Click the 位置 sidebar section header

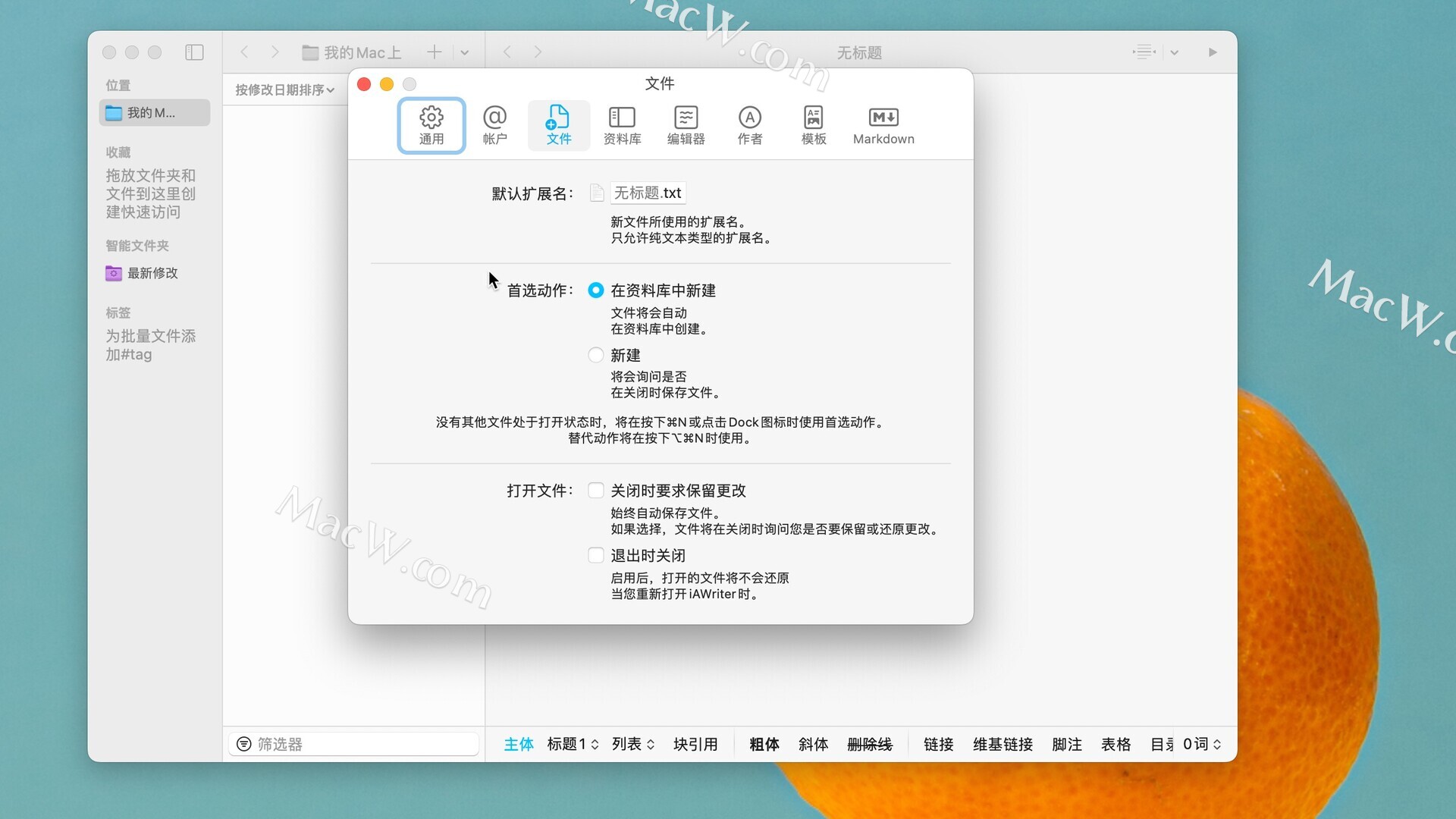[x=118, y=85]
